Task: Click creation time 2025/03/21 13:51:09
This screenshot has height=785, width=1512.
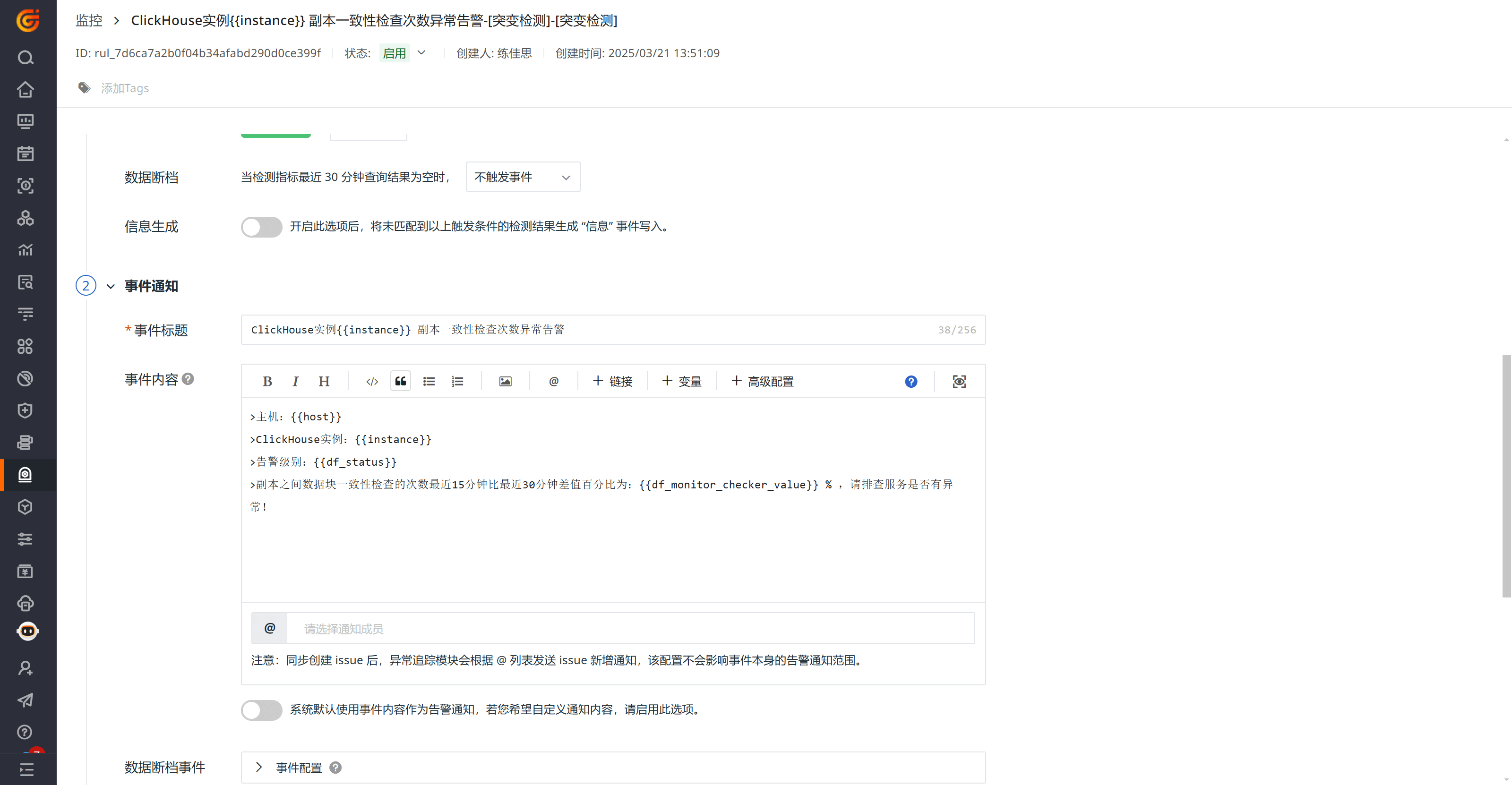Action: tap(664, 53)
